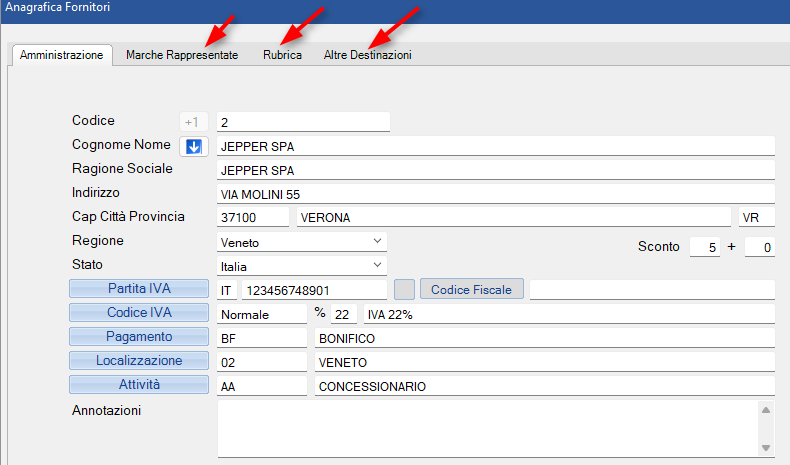Click the blue down-arrow copy name icon
790x465 pixels.
tap(194, 146)
